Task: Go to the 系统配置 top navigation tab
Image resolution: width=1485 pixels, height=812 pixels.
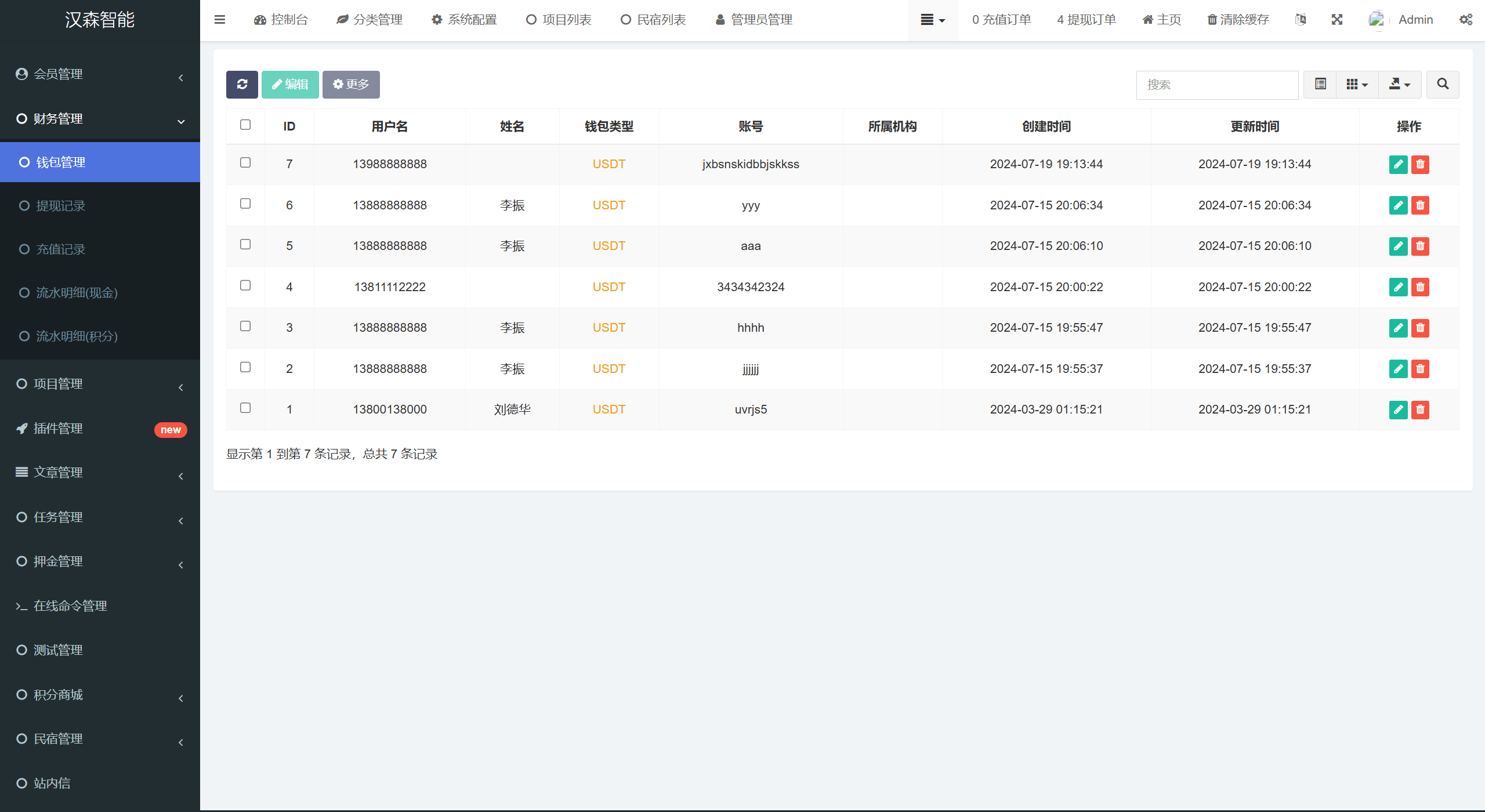Action: [464, 20]
